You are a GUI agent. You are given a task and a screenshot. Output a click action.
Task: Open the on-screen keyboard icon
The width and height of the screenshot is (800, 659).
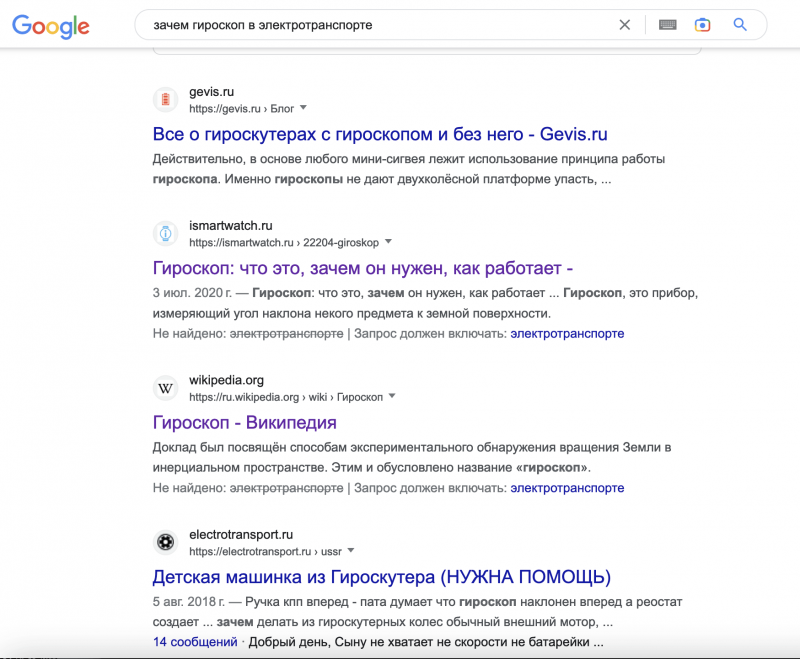(x=667, y=24)
